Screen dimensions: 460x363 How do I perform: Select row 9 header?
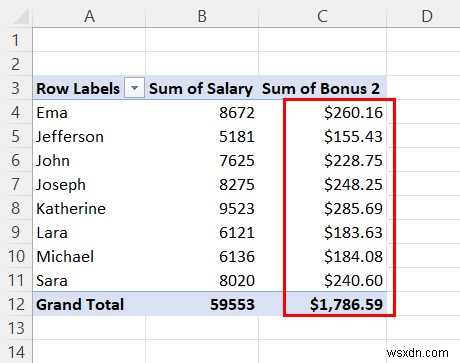click(x=16, y=232)
